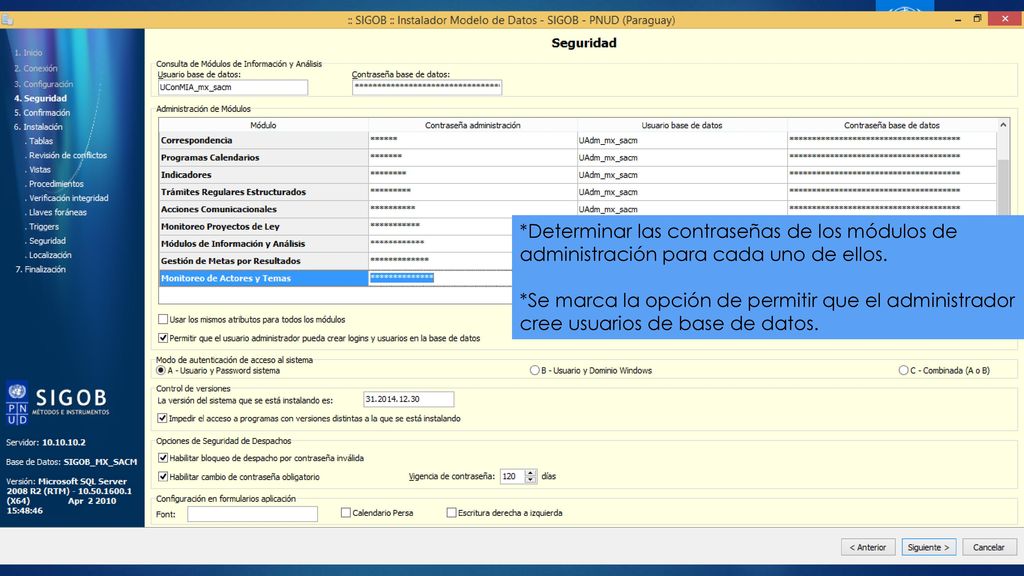This screenshot has height=576, width=1024.
Task: Decrease Vigencia de contraseña with down arrow
Action: pos(530,480)
